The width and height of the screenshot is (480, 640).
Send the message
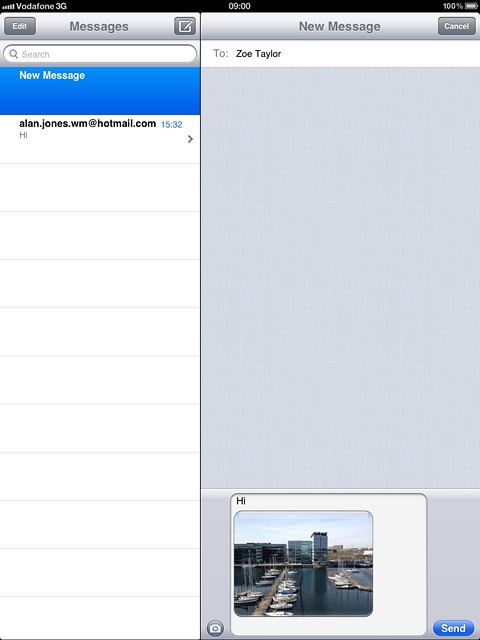click(453, 628)
